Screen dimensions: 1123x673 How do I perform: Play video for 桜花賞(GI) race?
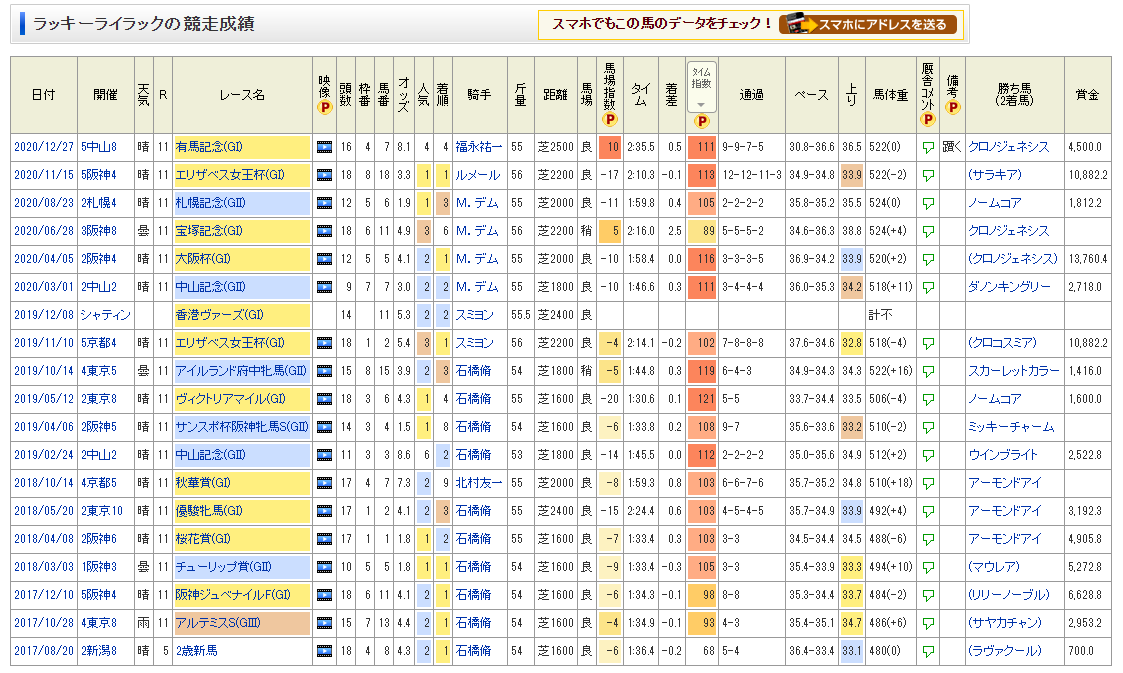[323, 539]
